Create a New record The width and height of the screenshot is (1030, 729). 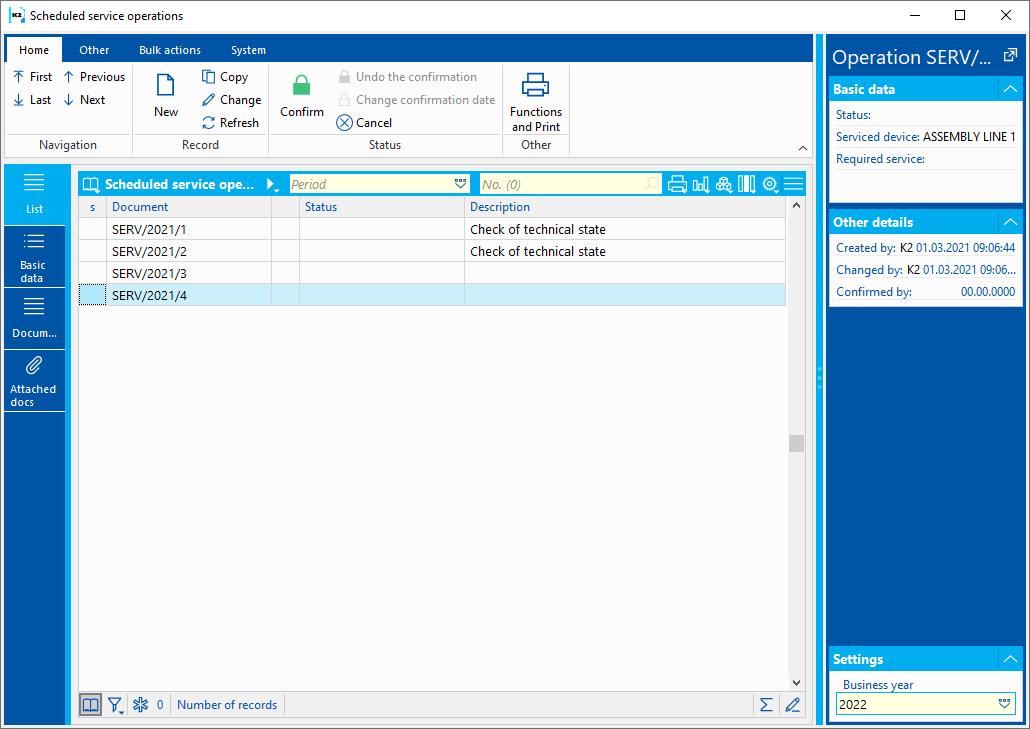click(x=166, y=96)
